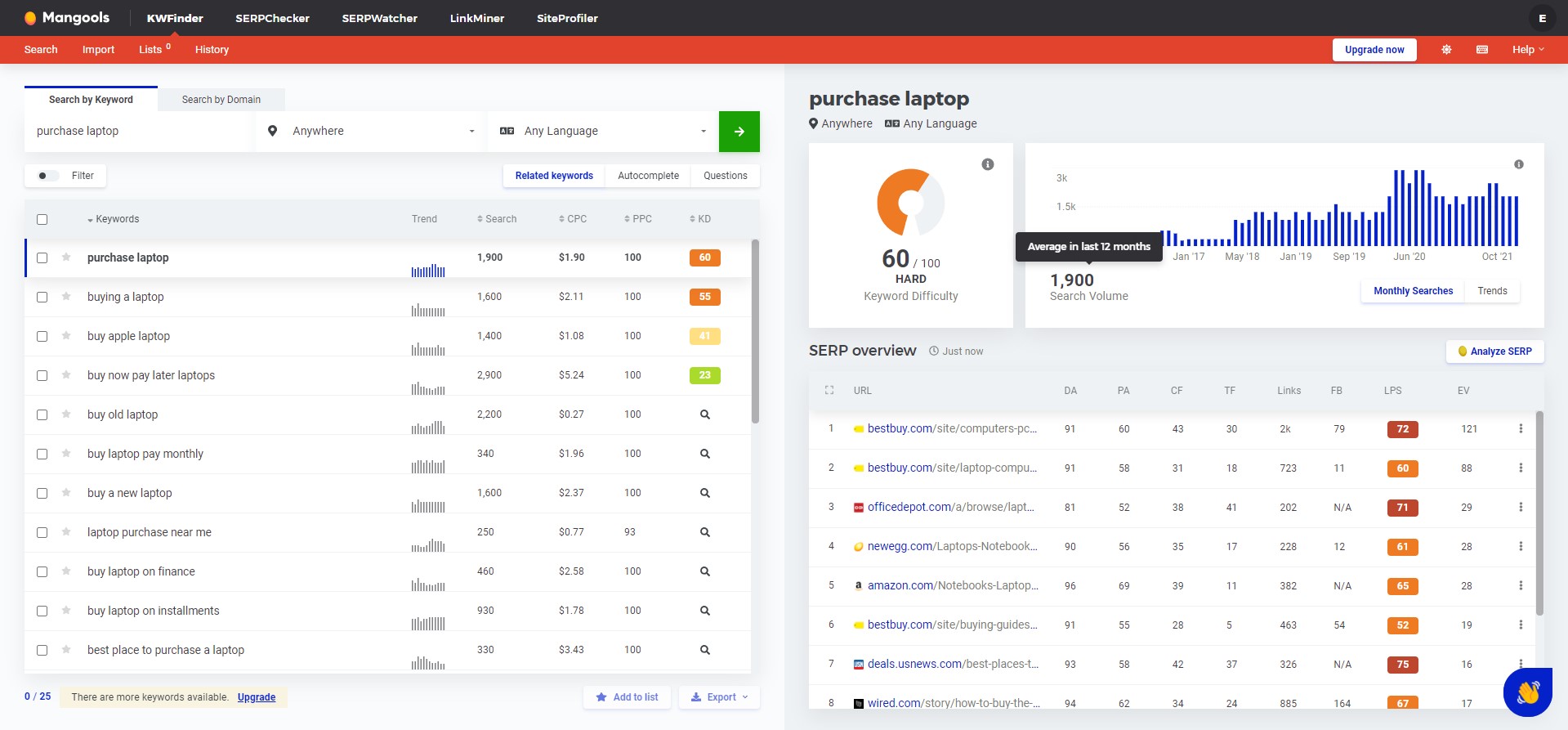Open the Any Language dropdown

point(603,132)
